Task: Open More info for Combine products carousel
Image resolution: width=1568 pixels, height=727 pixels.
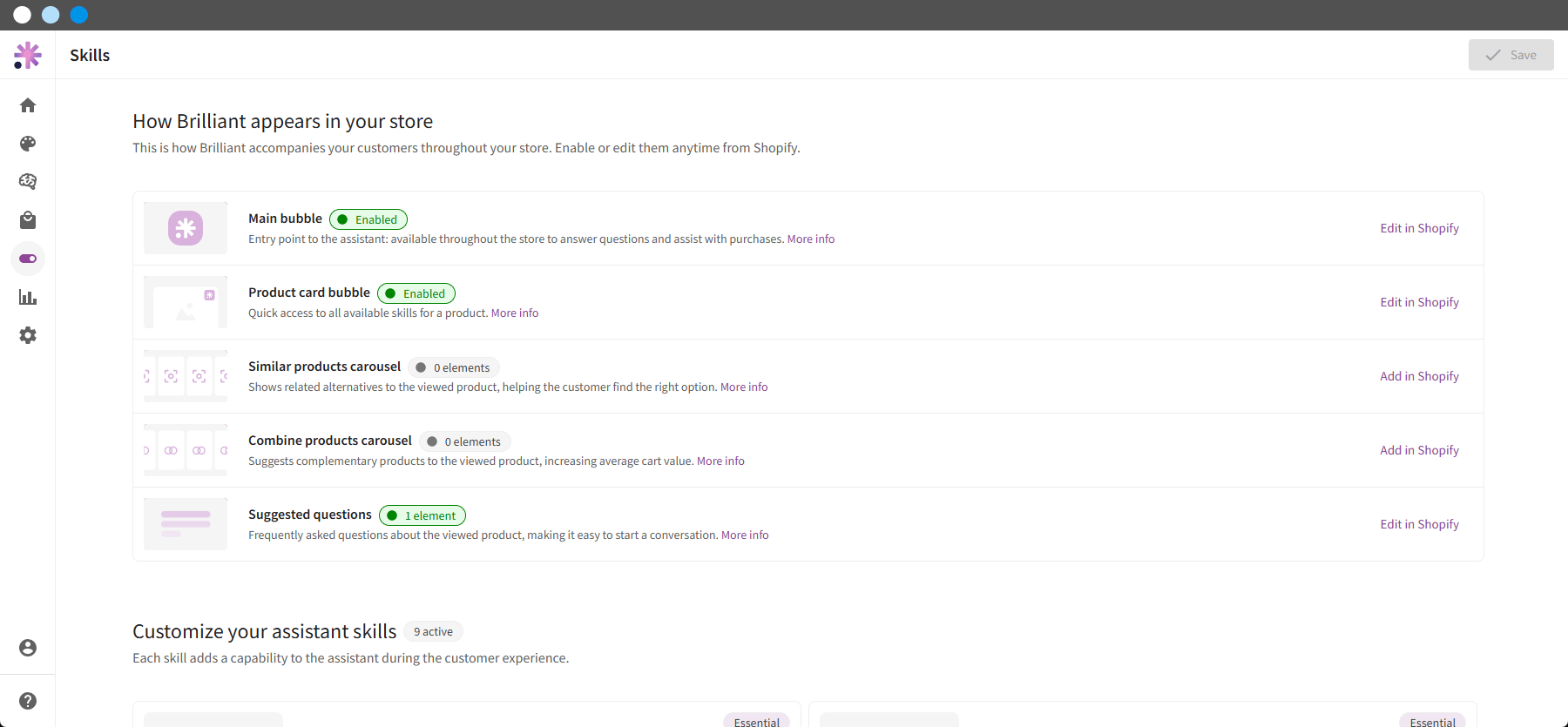Action: pyautogui.click(x=720, y=461)
